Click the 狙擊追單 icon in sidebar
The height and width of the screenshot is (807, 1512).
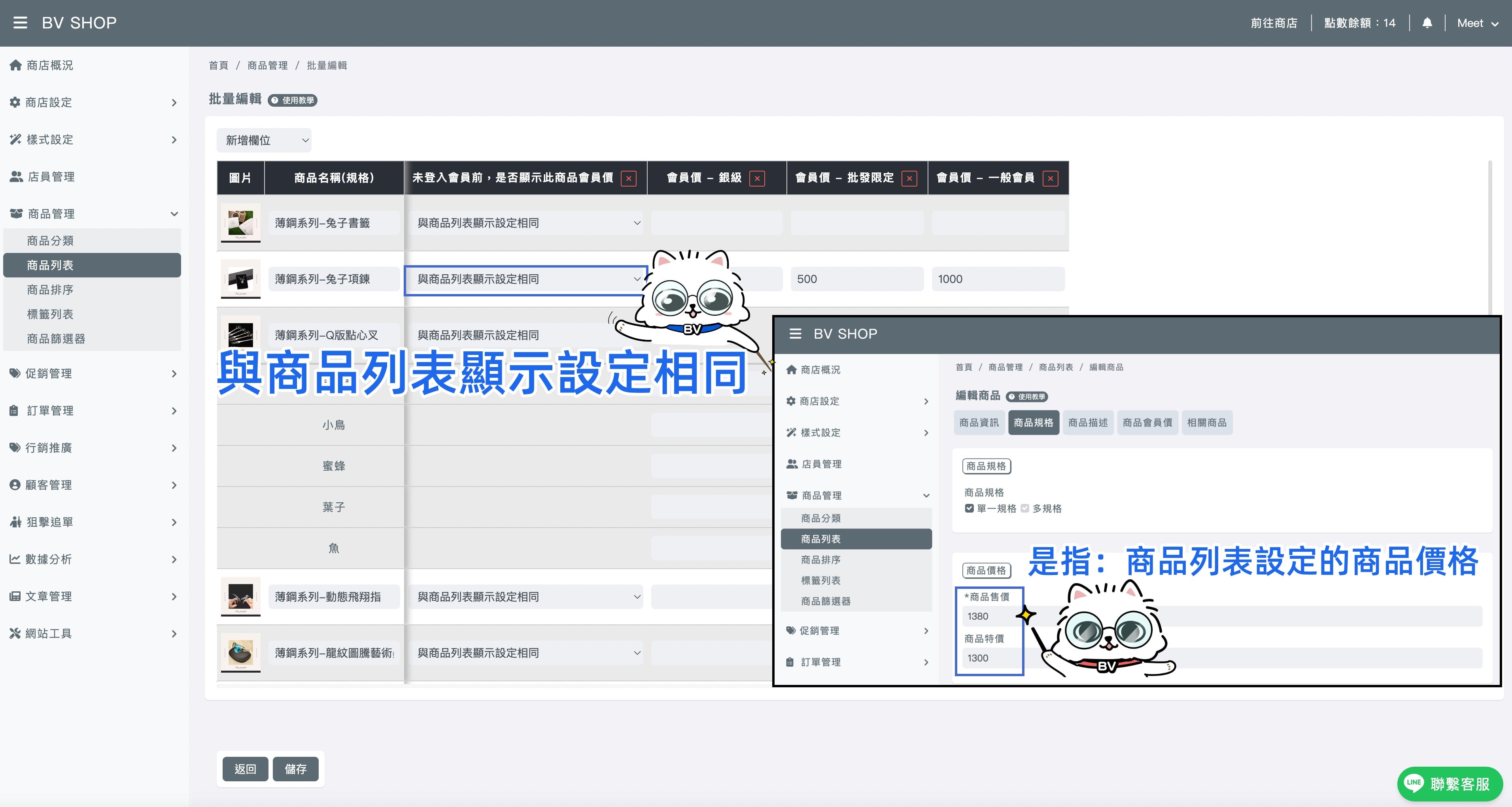tap(15, 522)
